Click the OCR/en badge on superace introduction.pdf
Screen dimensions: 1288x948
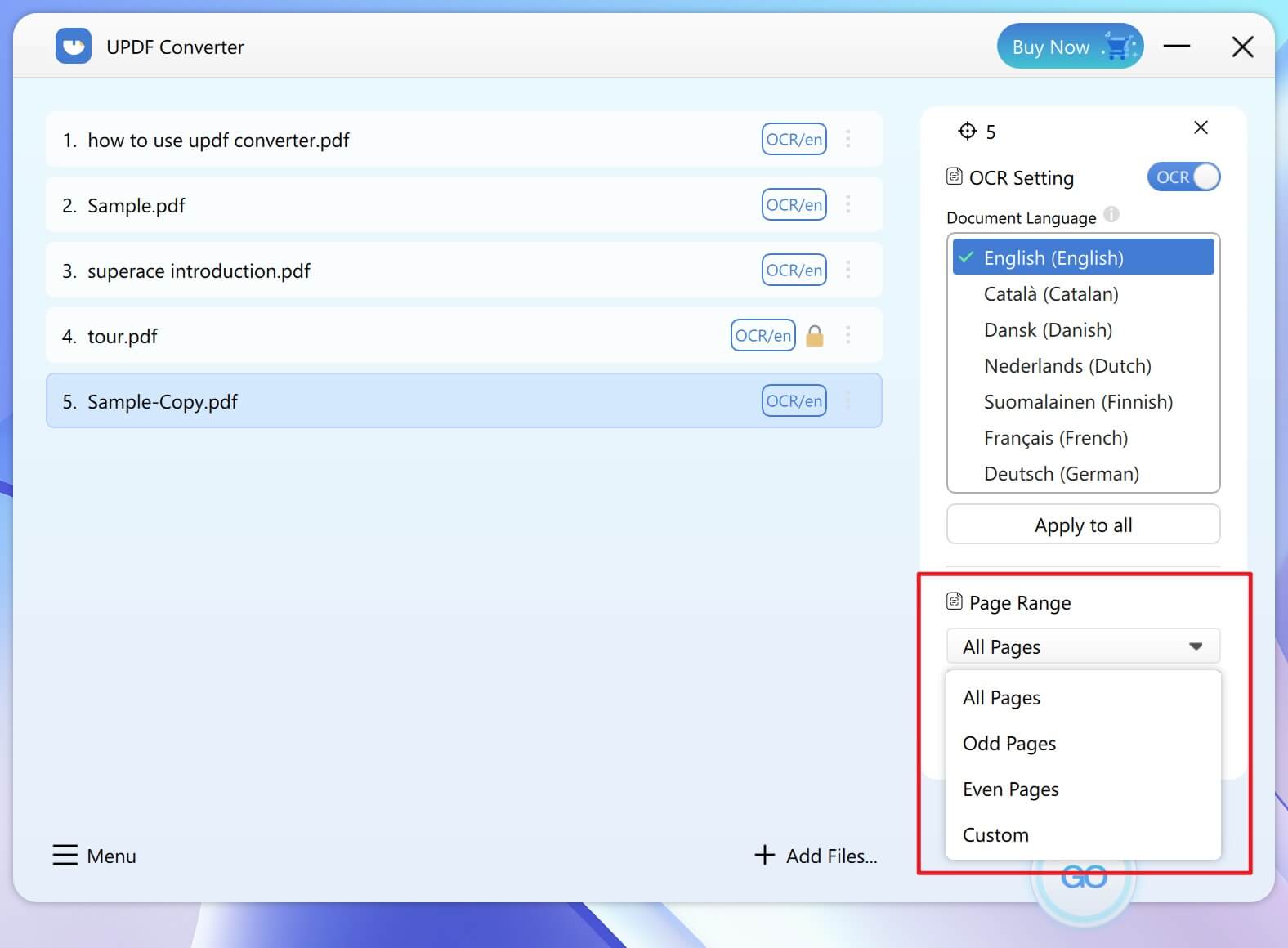pyautogui.click(x=794, y=270)
